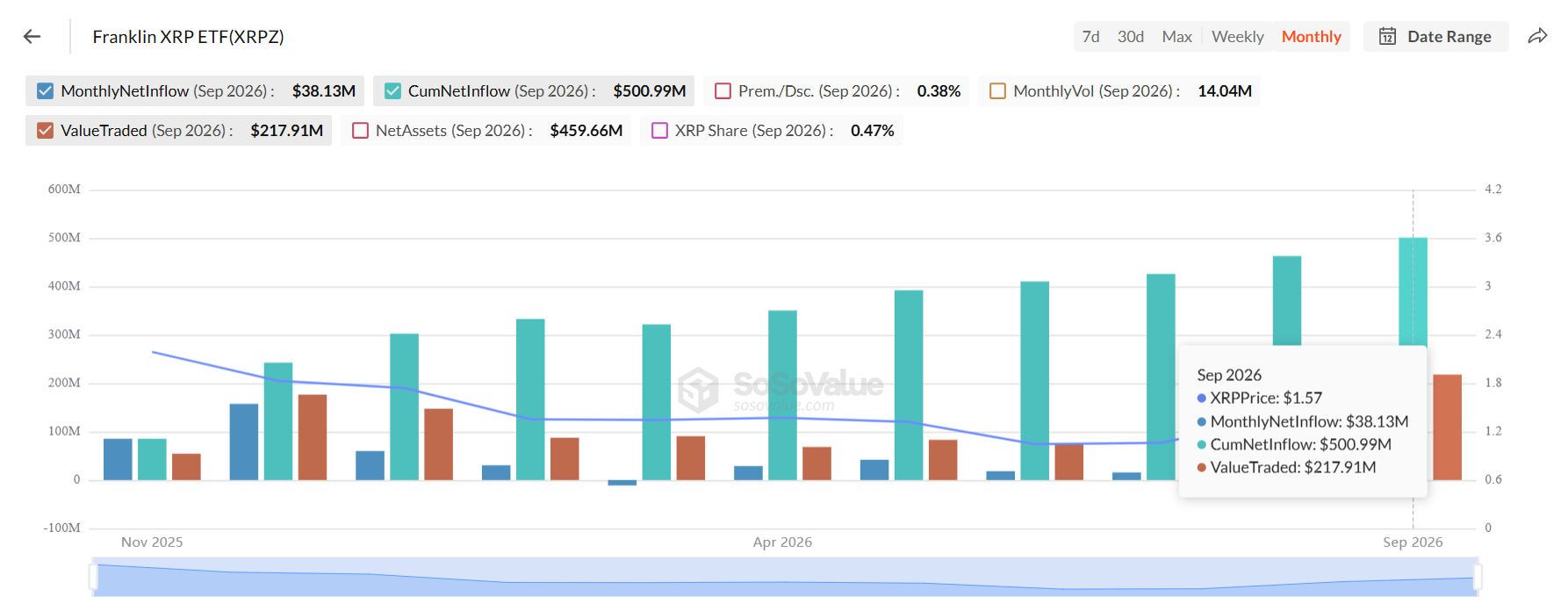
Task: Click the 0.47% XRP Share value
Action: point(872,130)
